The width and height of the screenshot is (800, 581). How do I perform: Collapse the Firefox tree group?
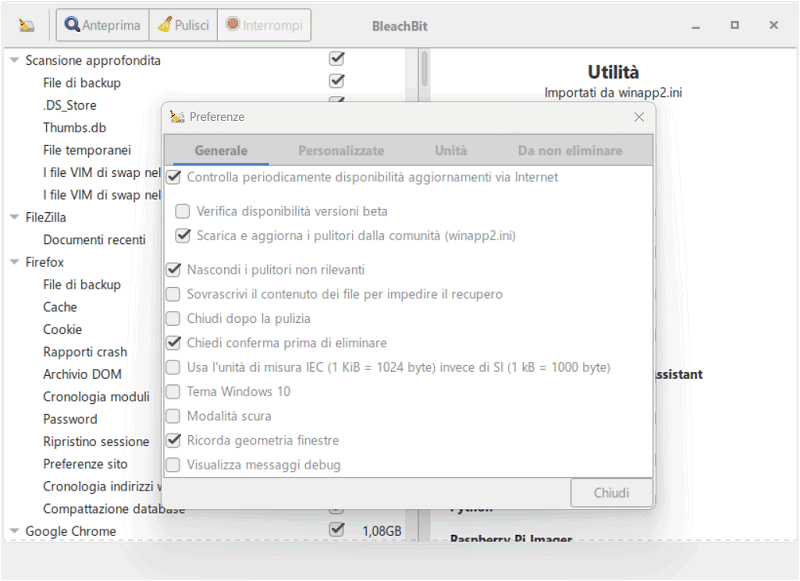click(x=14, y=262)
